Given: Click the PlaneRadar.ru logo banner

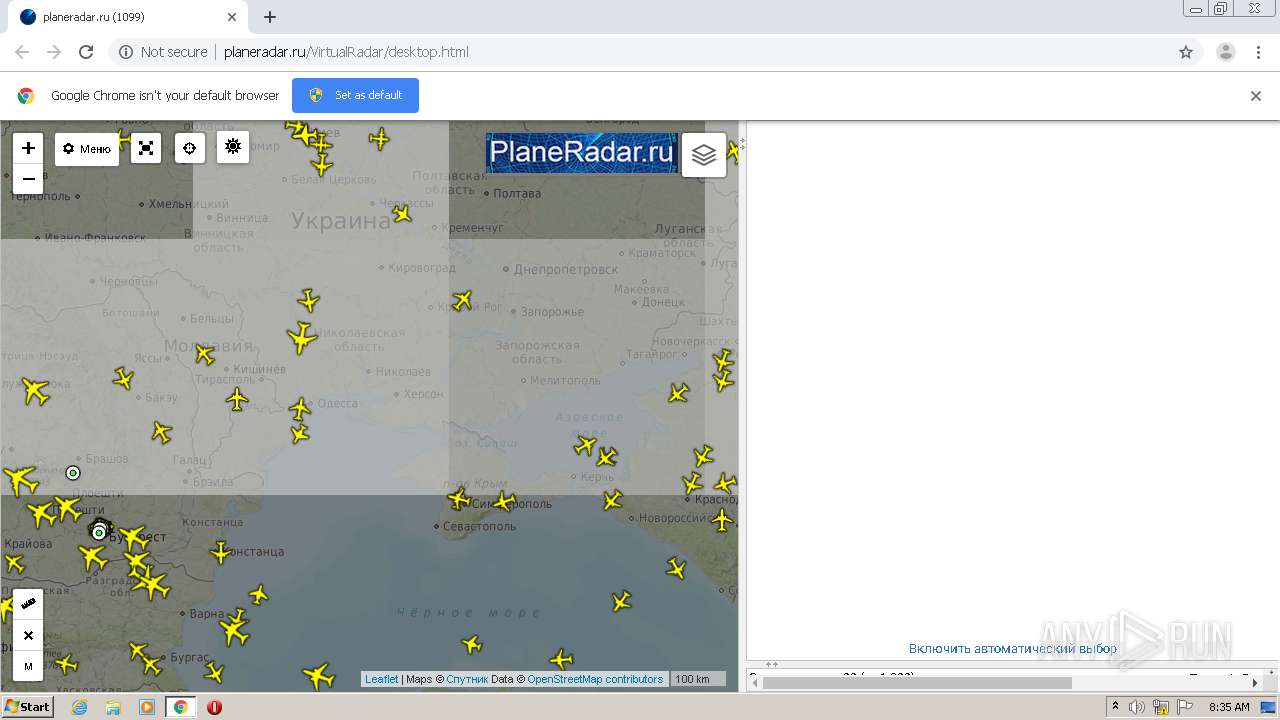Looking at the screenshot, I should [582, 153].
